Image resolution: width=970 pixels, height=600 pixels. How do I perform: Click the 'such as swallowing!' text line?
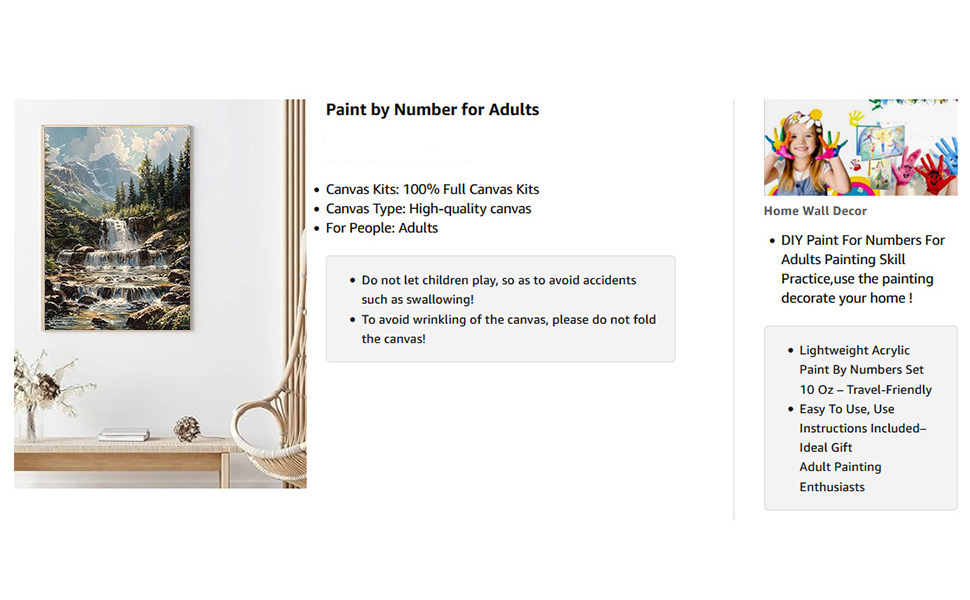[x=418, y=299]
